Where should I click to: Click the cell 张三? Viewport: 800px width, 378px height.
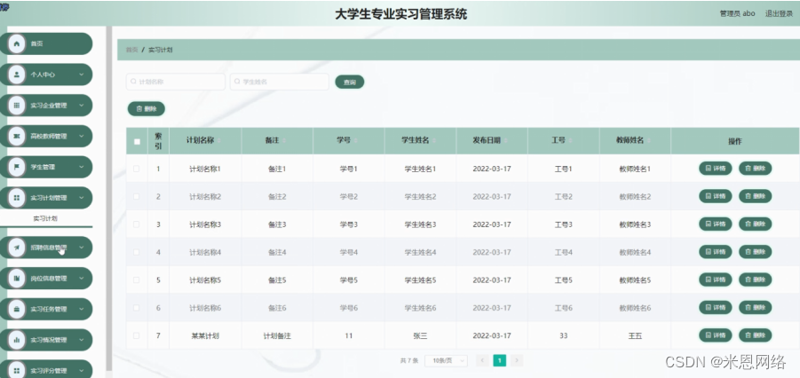point(420,336)
